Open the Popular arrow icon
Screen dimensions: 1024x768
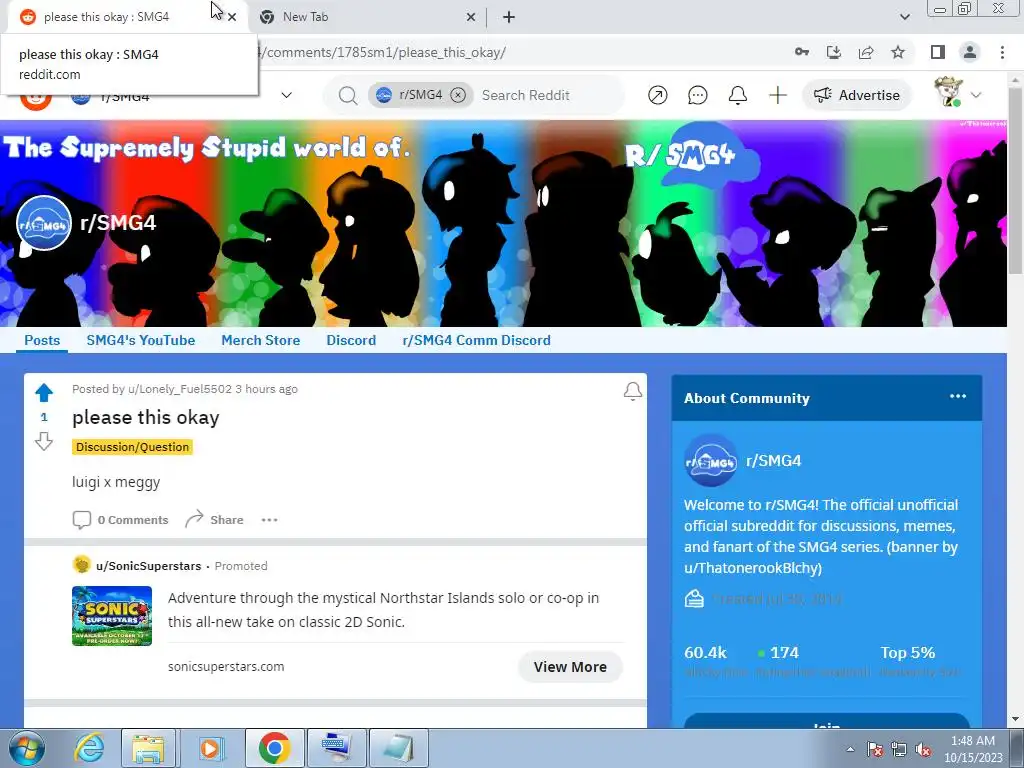[x=658, y=95]
